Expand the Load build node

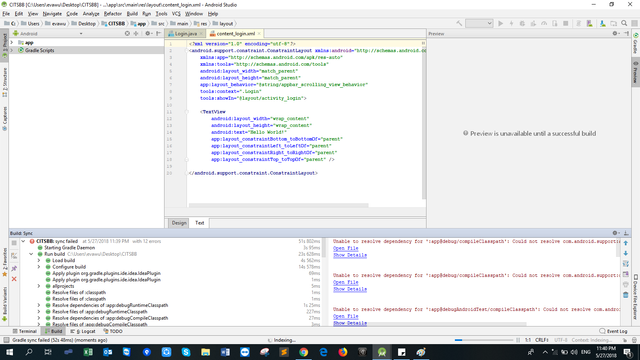point(39,260)
